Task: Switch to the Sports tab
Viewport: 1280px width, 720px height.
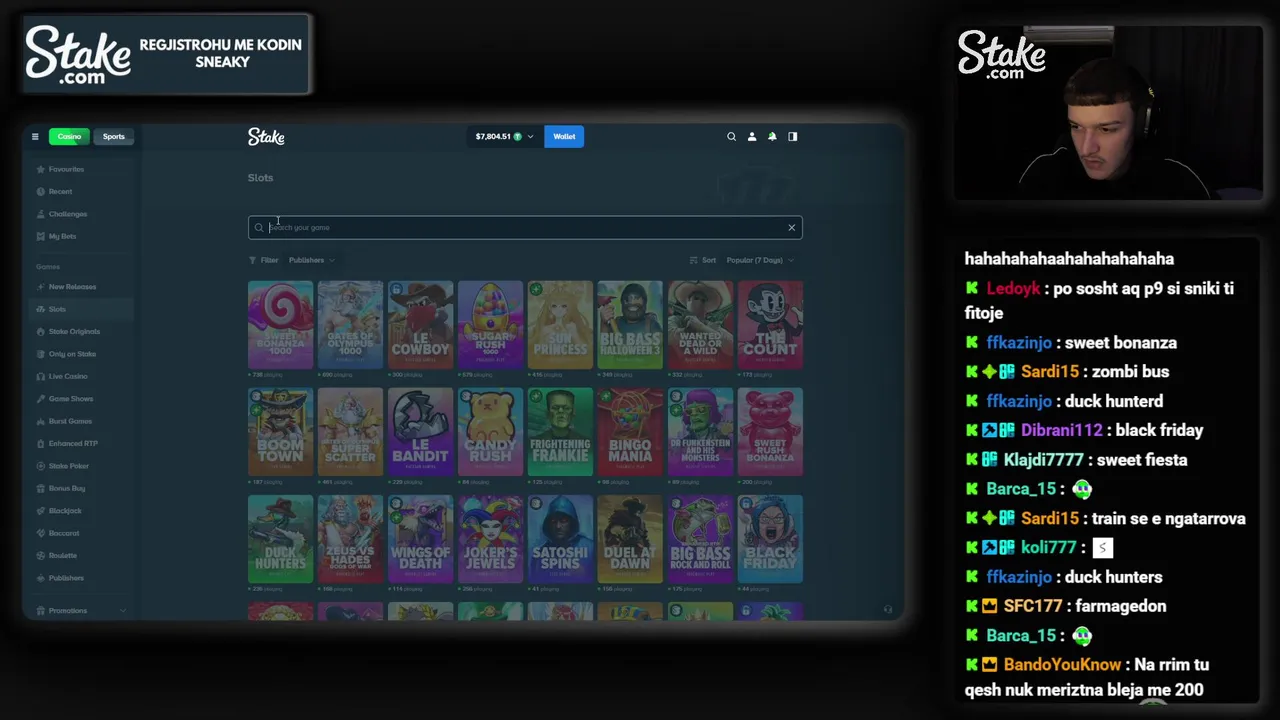Action: point(114,137)
